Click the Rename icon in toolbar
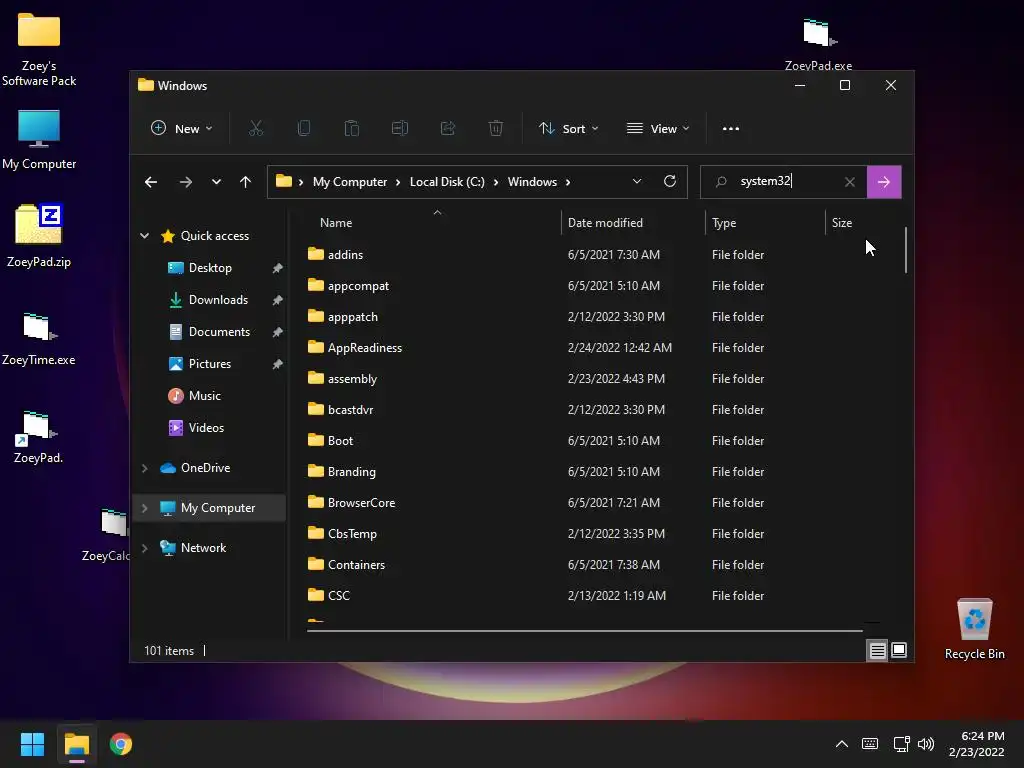Image resolution: width=1024 pixels, height=768 pixels. [400, 129]
